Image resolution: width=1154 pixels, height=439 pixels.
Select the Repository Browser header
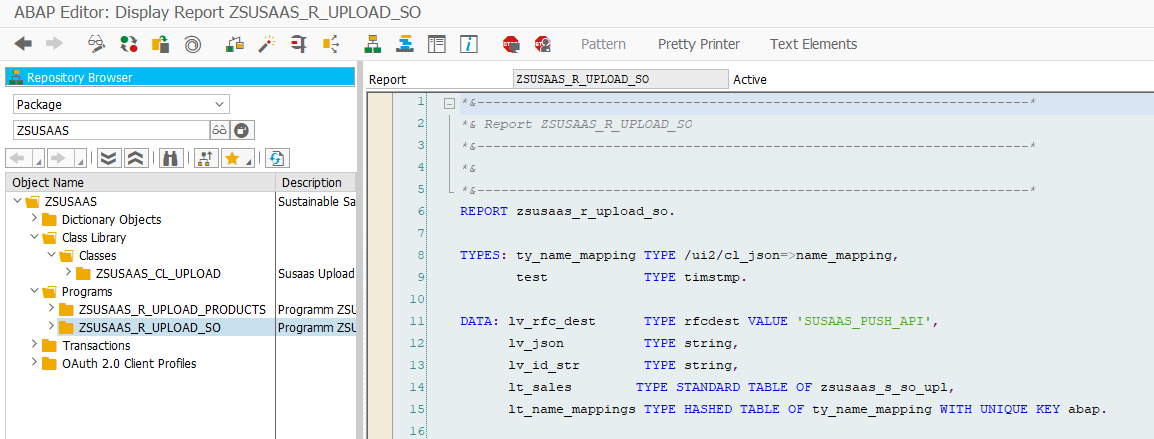point(180,77)
